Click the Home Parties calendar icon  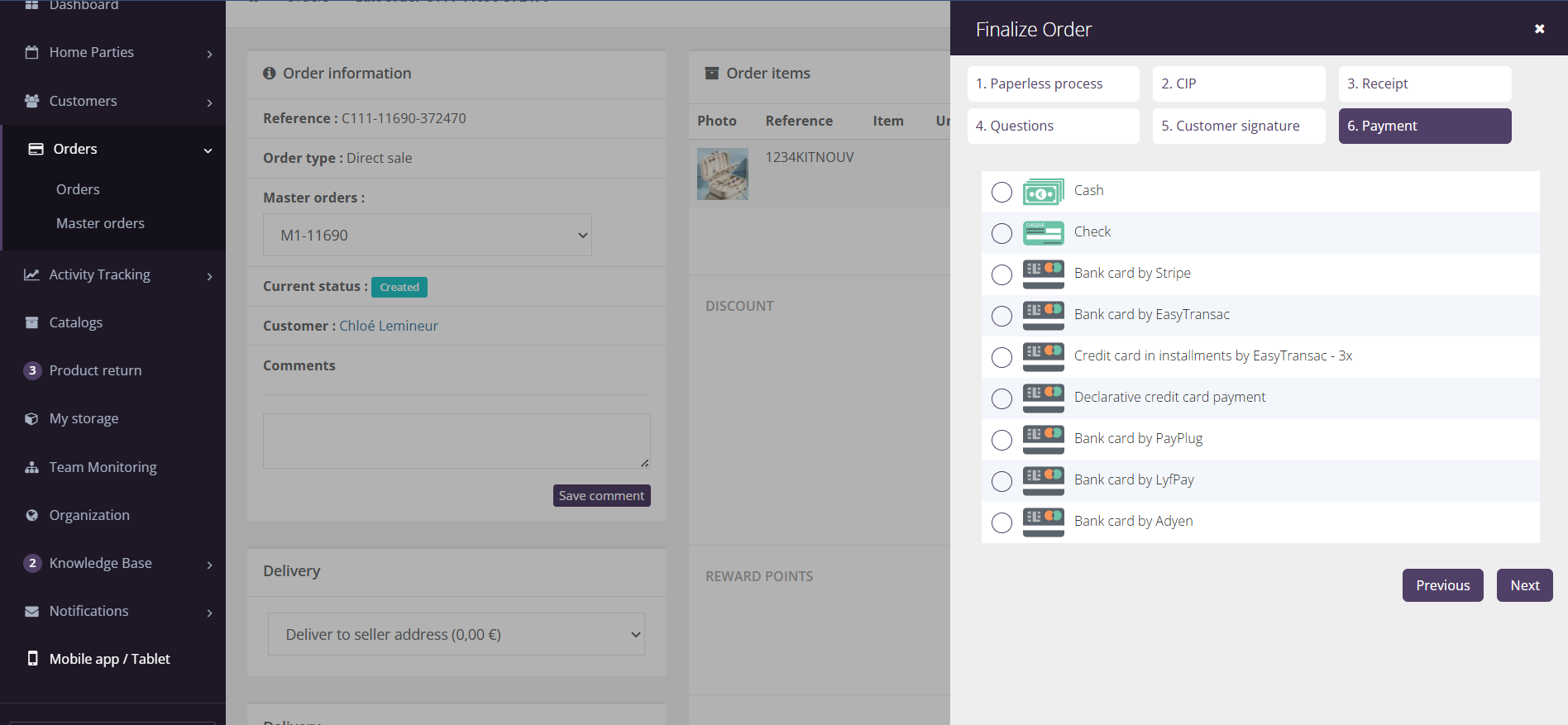(32, 52)
